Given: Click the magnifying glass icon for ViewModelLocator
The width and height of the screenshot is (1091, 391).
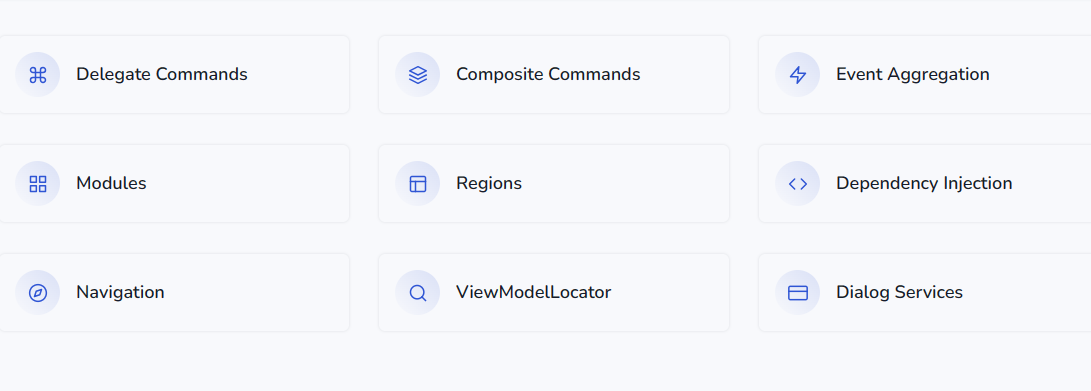Looking at the screenshot, I should coord(417,293).
